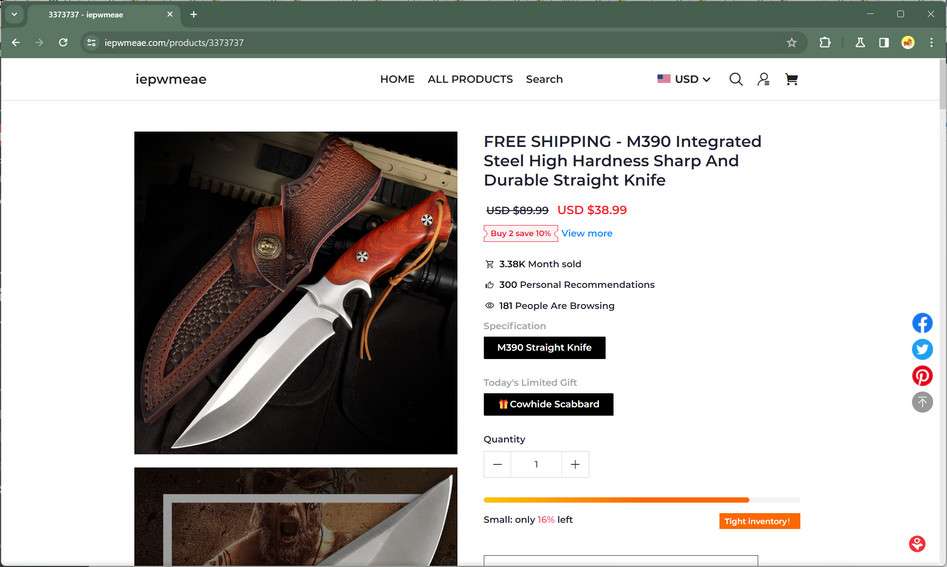947x567 pixels.
Task: Open the tab search dropdown arrow
Action: (x=15, y=14)
